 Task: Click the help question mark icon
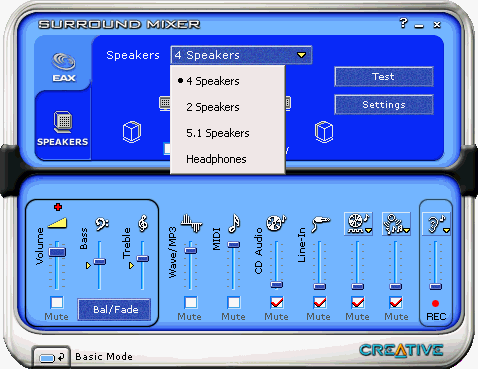point(403,23)
